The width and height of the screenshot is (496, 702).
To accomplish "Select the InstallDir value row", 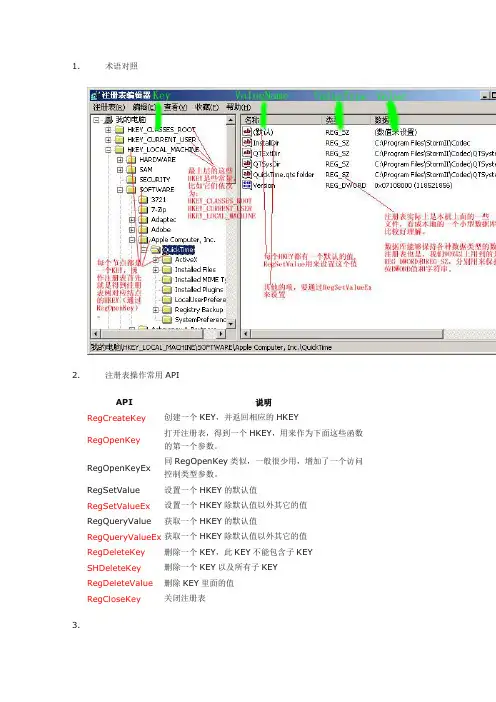I will click(x=266, y=143).
